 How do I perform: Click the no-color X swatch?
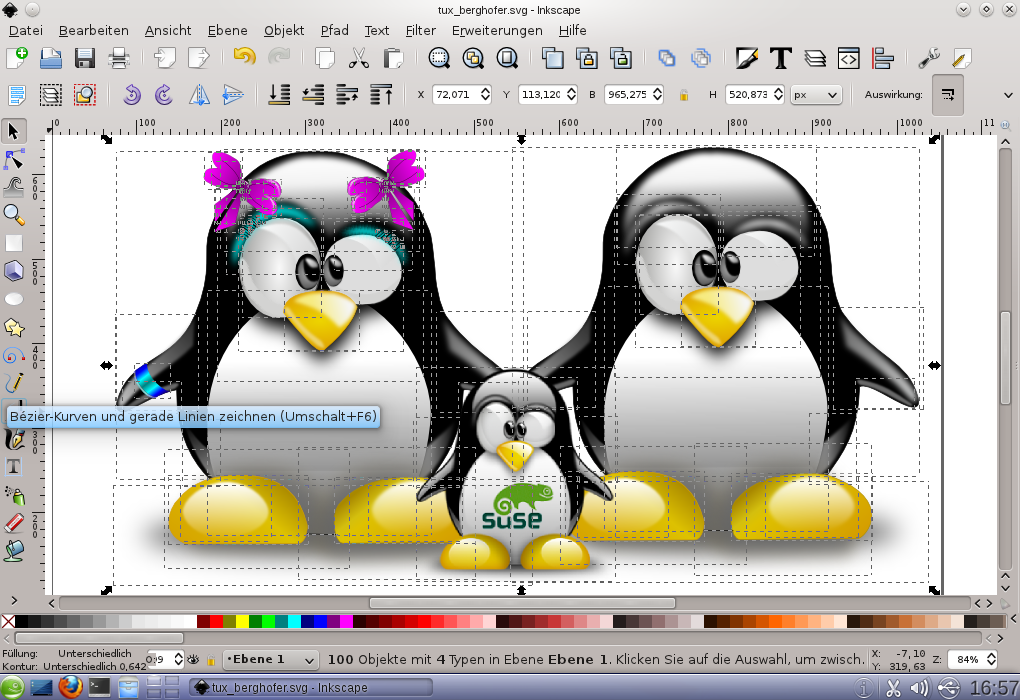point(8,621)
